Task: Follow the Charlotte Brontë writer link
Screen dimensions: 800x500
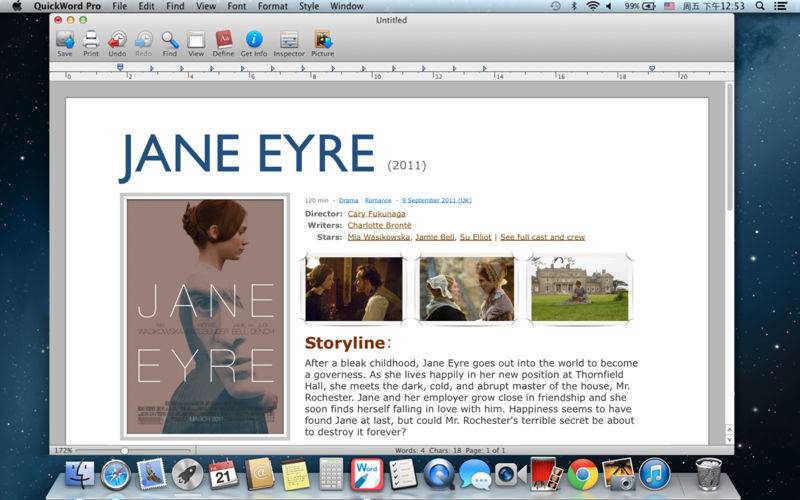Action: pos(380,225)
